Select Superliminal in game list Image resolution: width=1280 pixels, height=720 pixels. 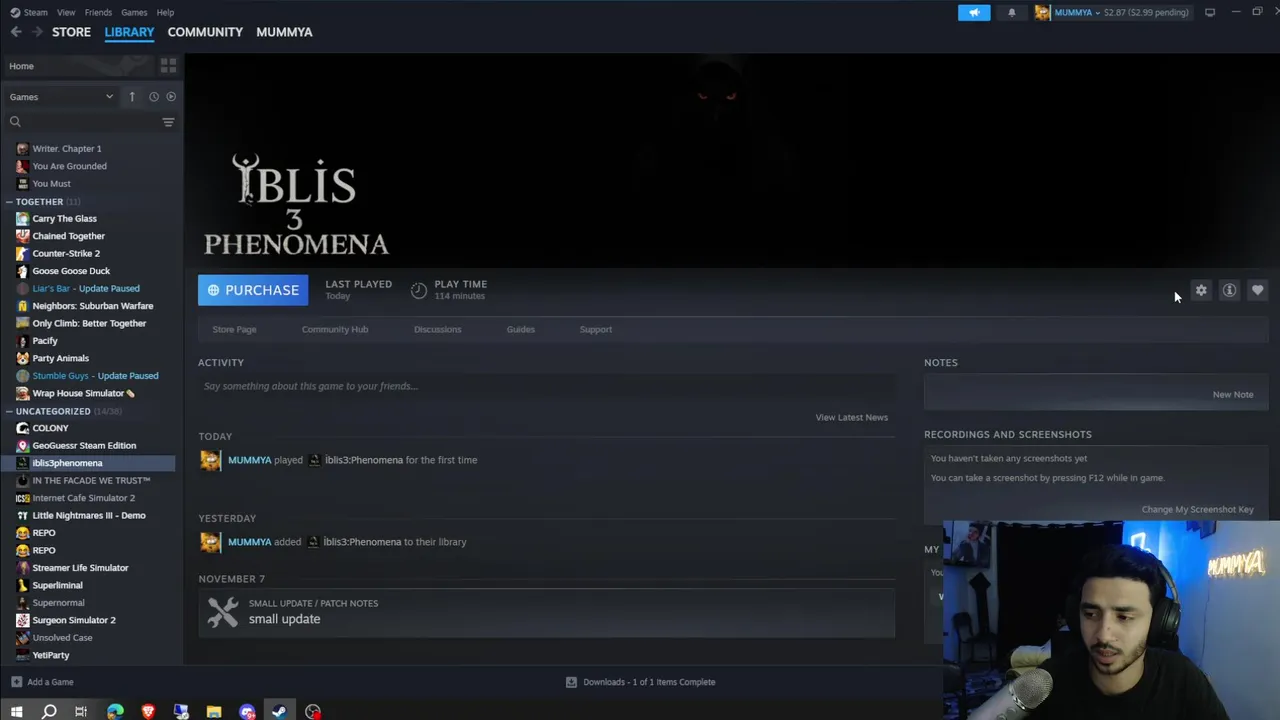tap(57, 585)
